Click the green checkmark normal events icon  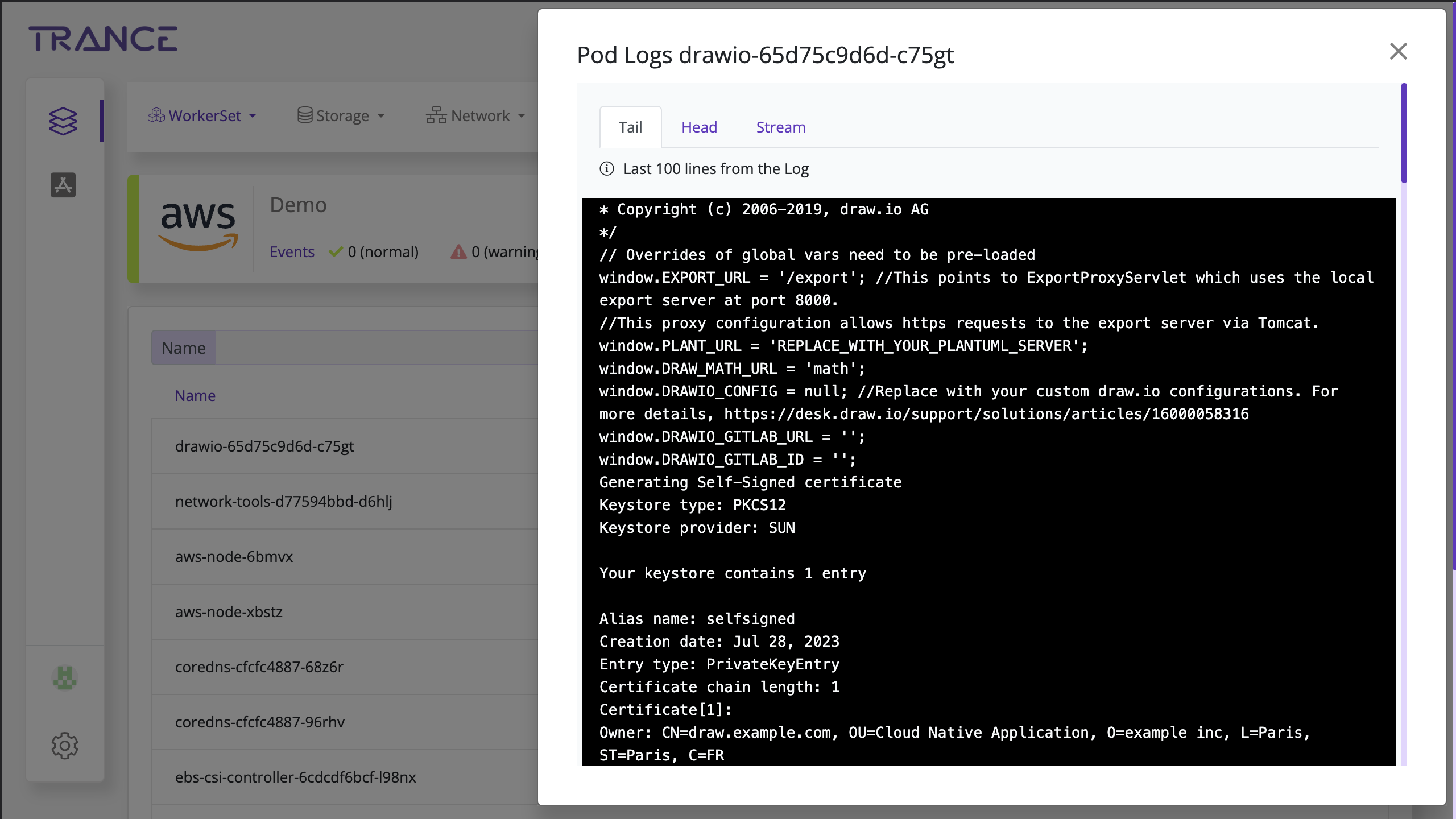(x=336, y=252)
